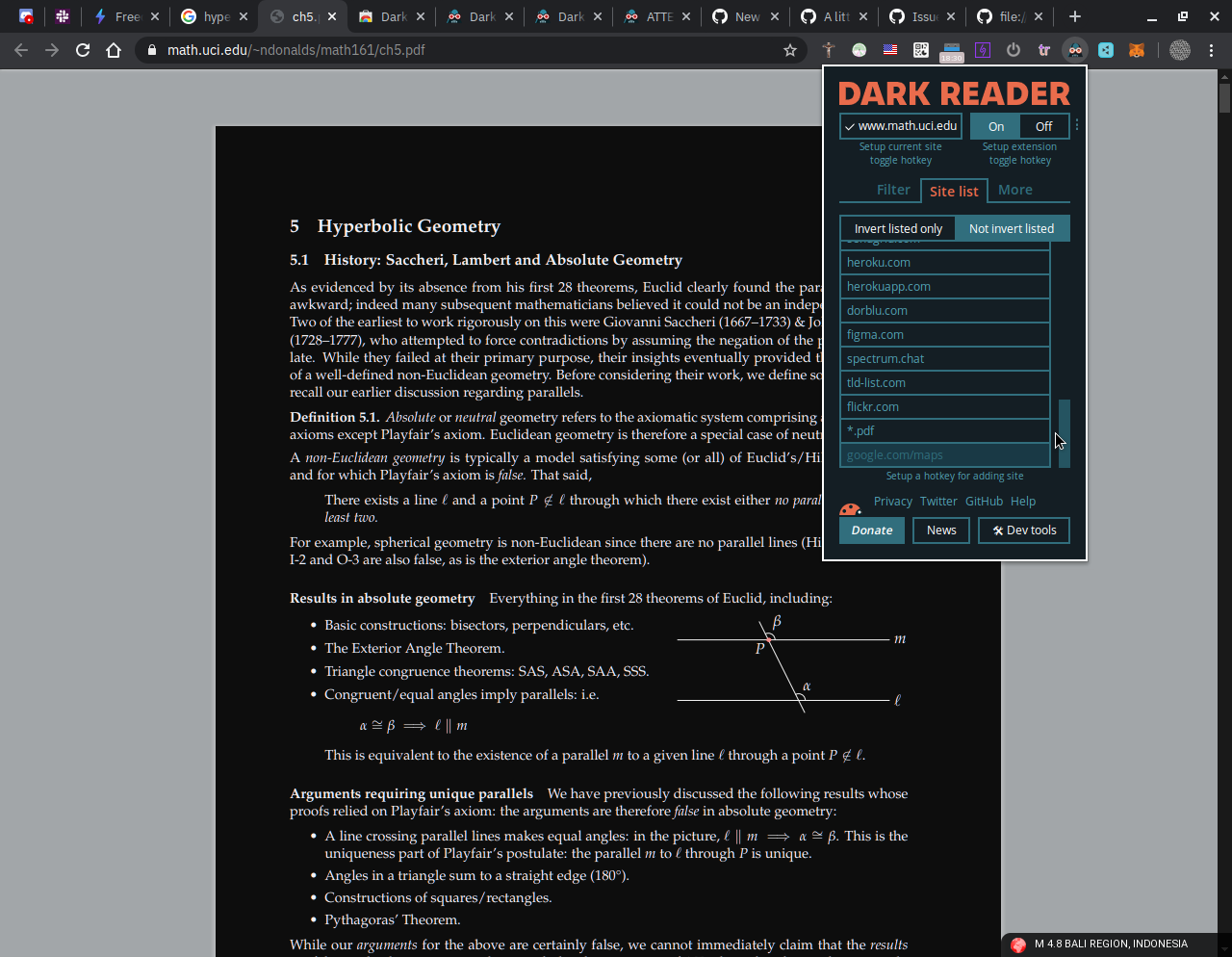This screenshot has width=1232, height=957.
Task: Open Dark Reader's three-dot options menu
Action: 1077,125
